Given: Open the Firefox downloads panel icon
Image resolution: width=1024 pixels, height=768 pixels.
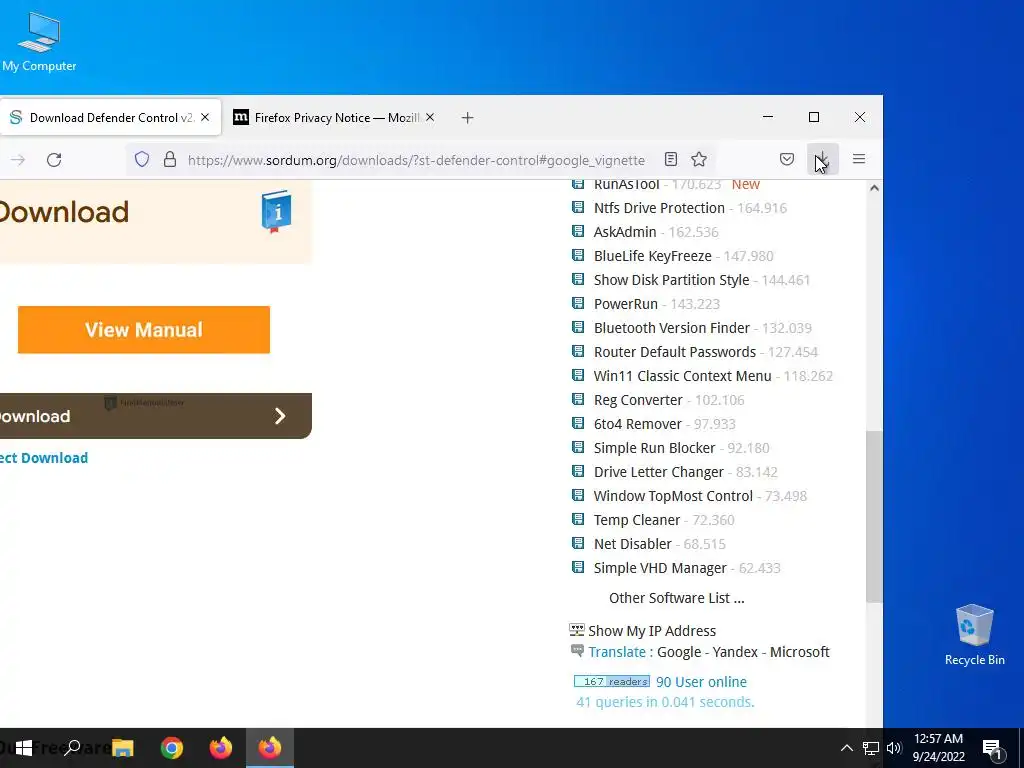Looking at the screenshot, I should coord(822,159).
